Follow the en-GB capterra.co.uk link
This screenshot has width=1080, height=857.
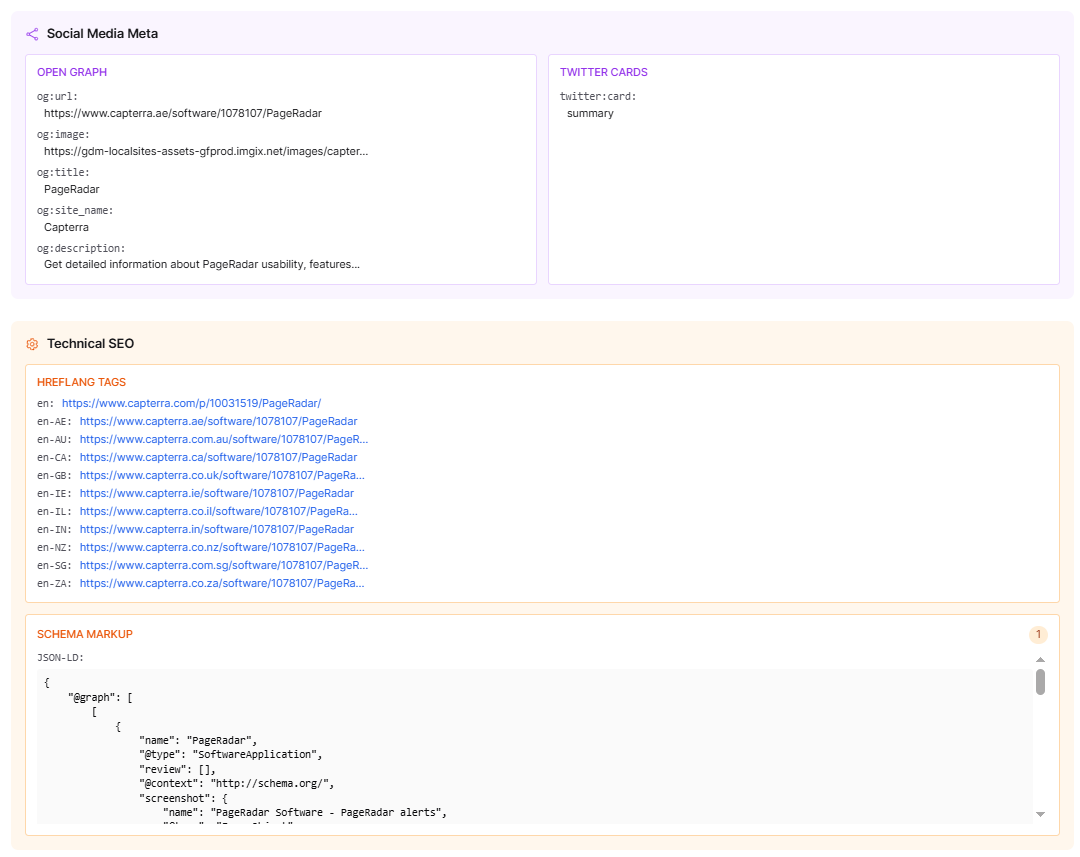[x=222, y=475]
